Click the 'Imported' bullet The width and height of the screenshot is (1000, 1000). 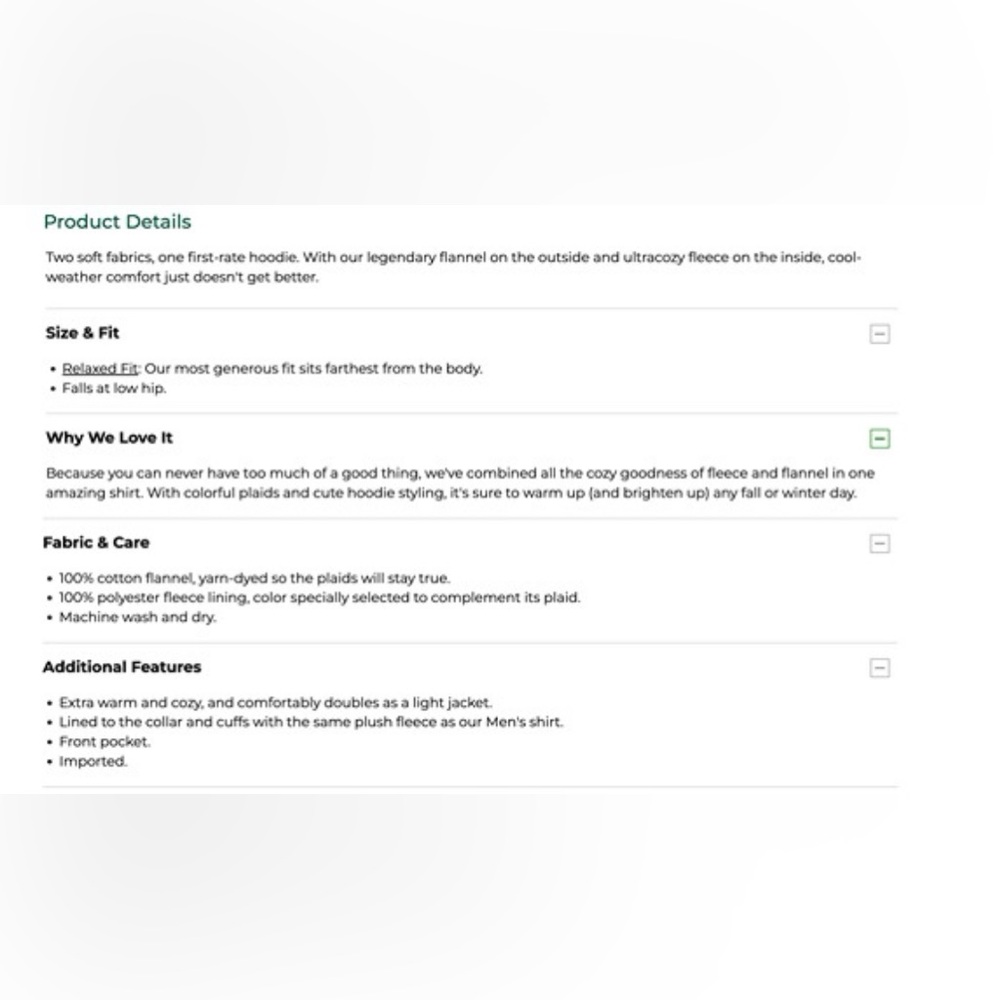click(93, 761)
